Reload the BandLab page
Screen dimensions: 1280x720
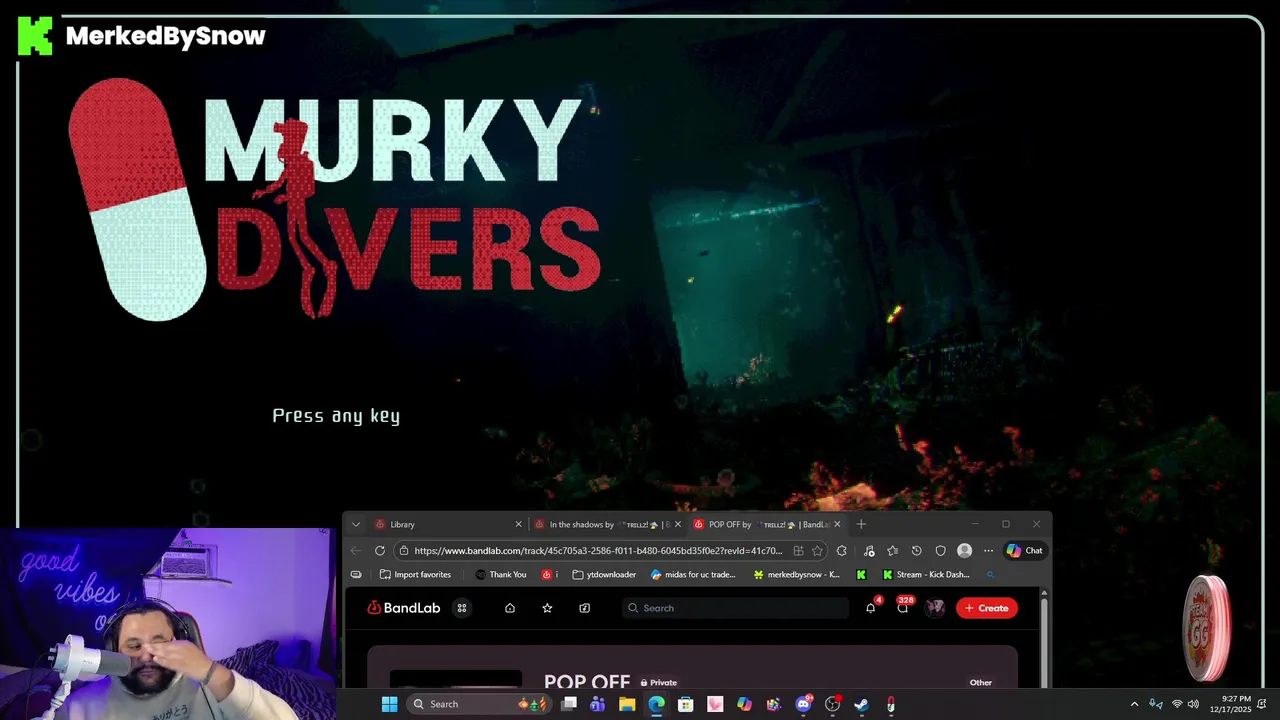pyautogui.click(x=380, y=551)
